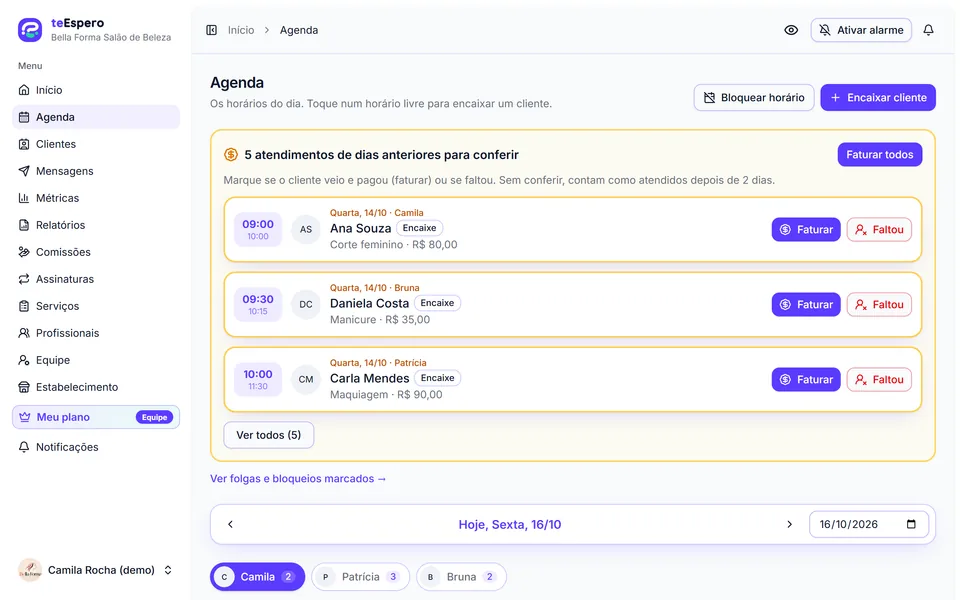
Task: Click the AS avatar of Ana Souza
Action: pos(306,230)
